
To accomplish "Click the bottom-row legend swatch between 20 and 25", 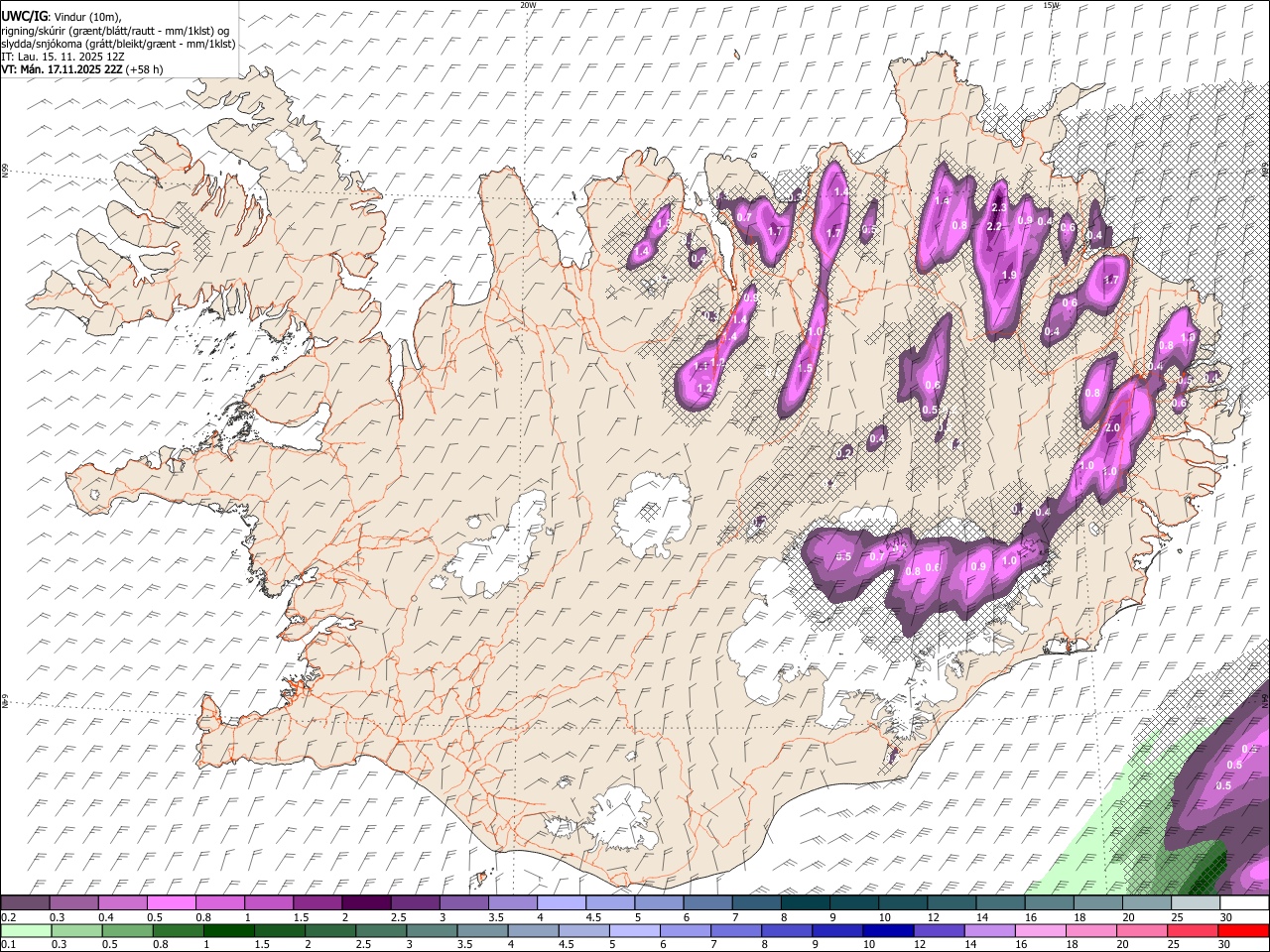I will [1140, 931].
